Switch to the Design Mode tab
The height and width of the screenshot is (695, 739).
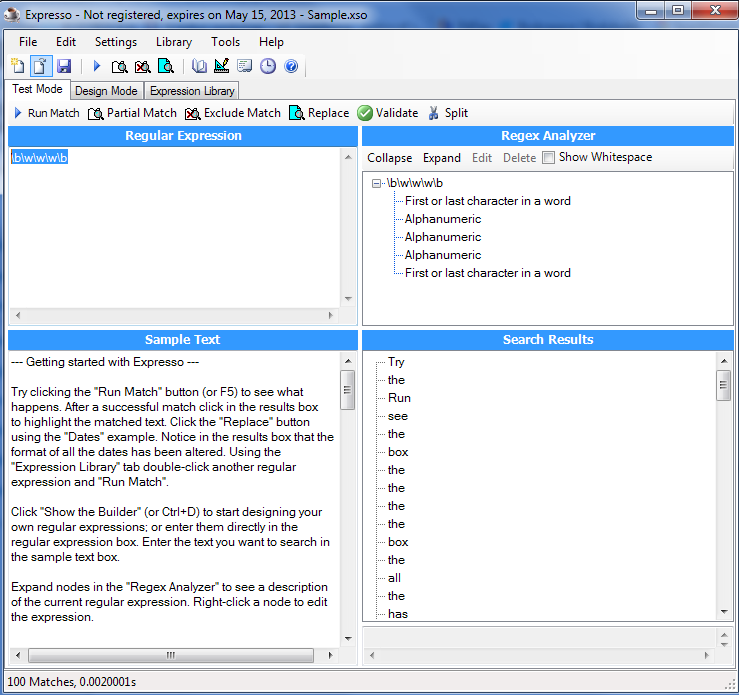click(106, 91)
